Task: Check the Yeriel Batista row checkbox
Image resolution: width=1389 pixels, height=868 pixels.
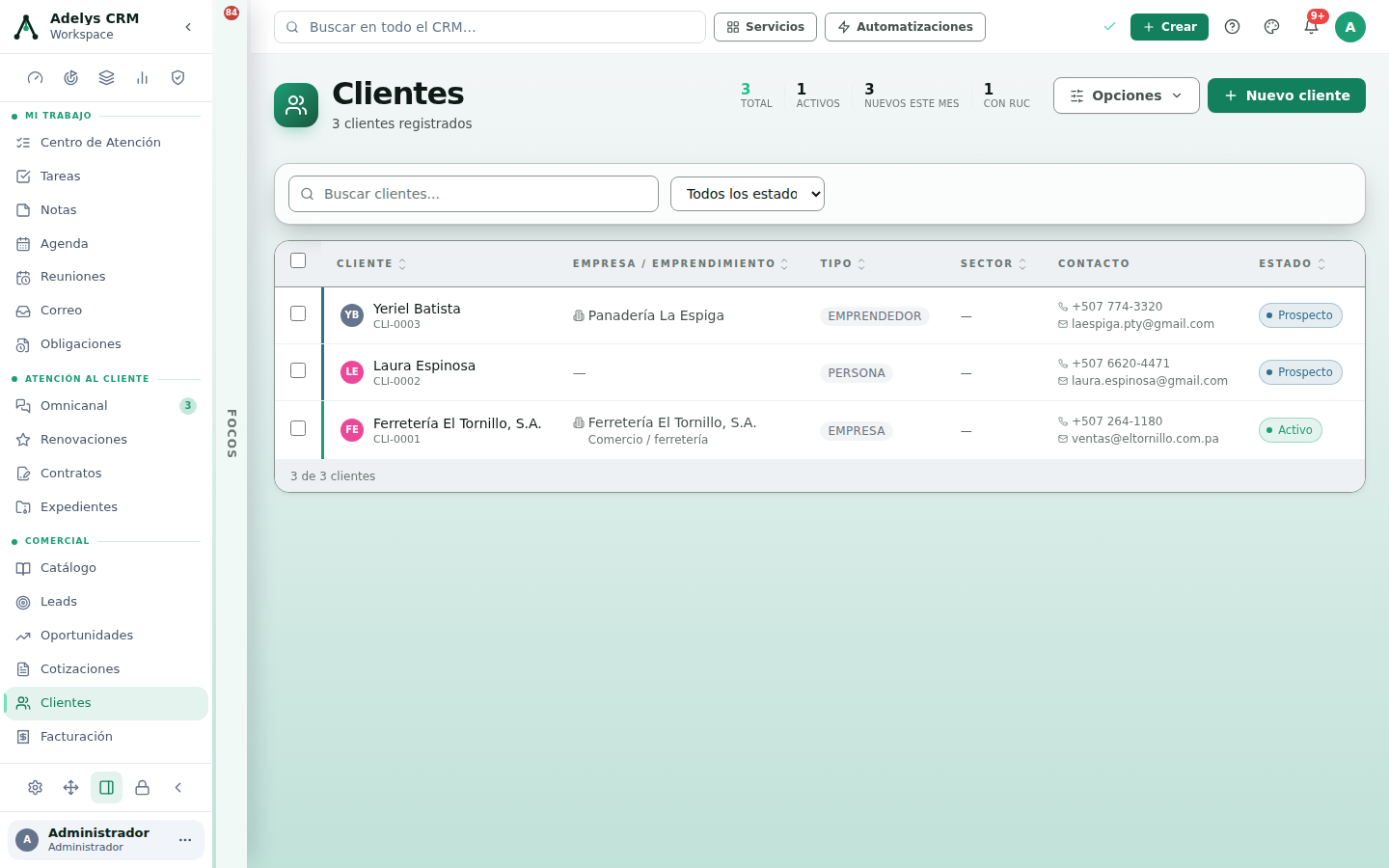Action: tap(298, 313)
